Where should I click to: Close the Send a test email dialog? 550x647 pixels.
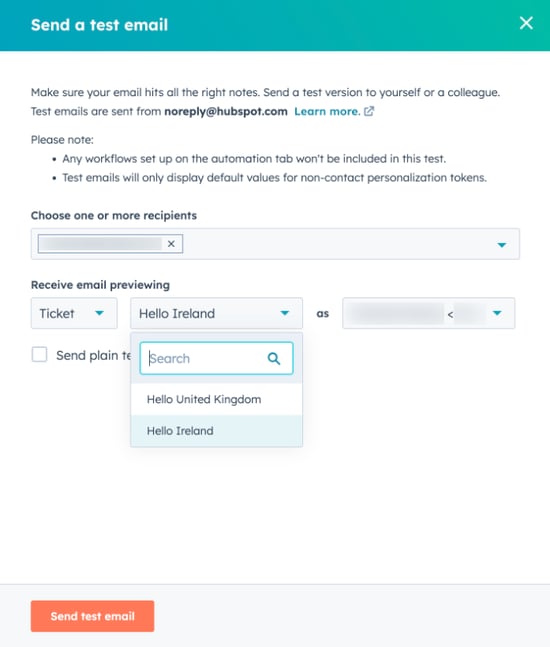pyautogui.click(x=526, y=23)
